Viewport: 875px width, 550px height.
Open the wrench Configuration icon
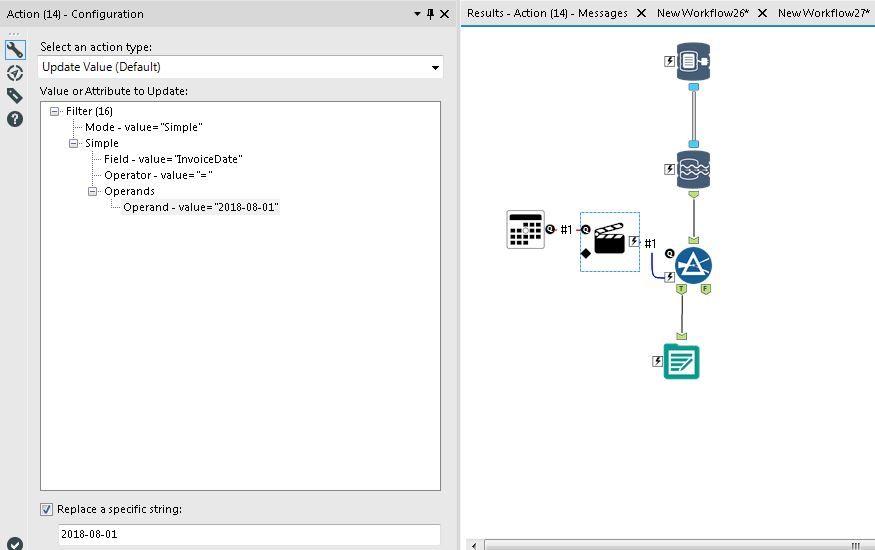[15, 50]
